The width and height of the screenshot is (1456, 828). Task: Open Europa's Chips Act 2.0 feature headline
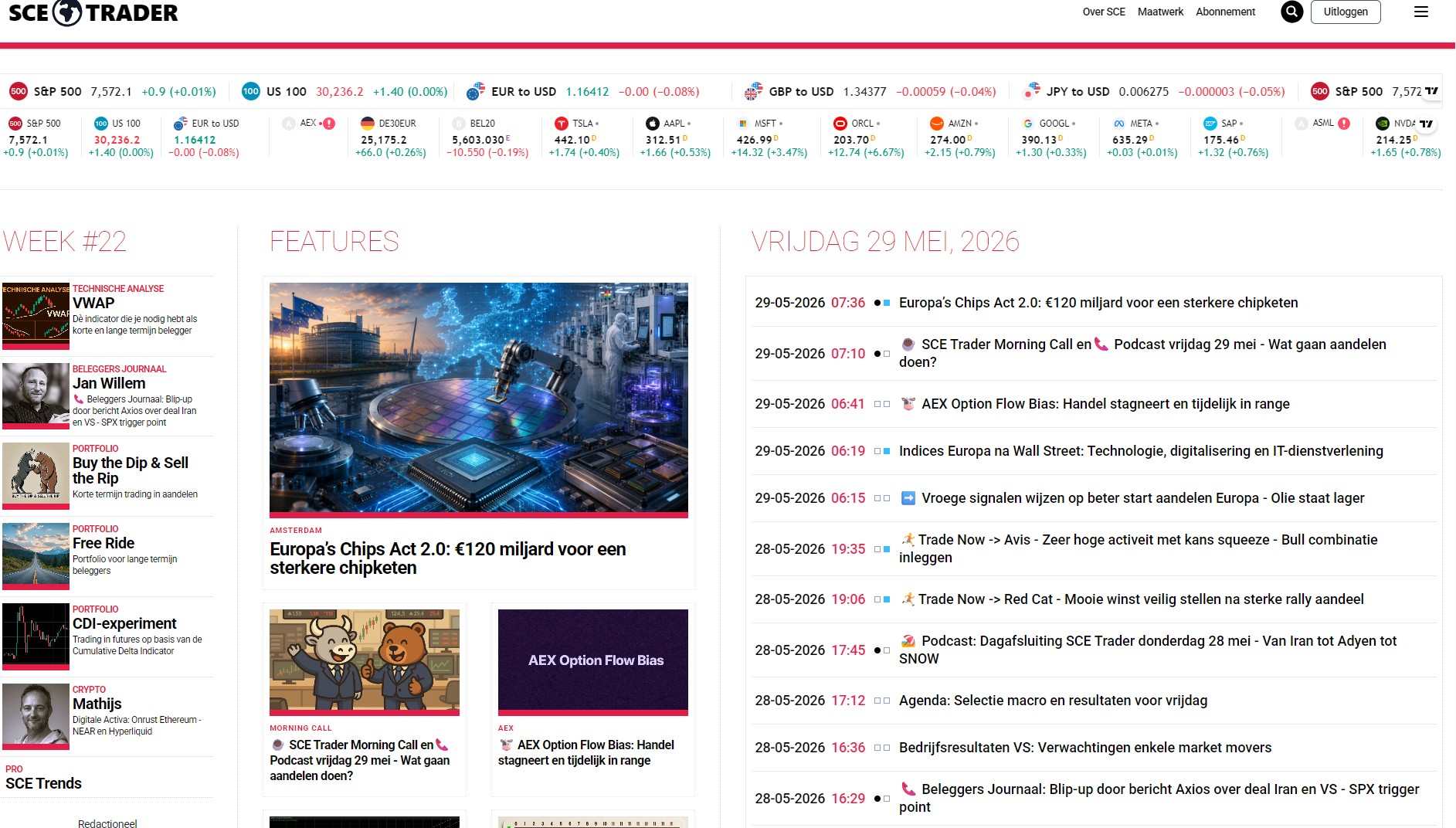tap(448, 558)
